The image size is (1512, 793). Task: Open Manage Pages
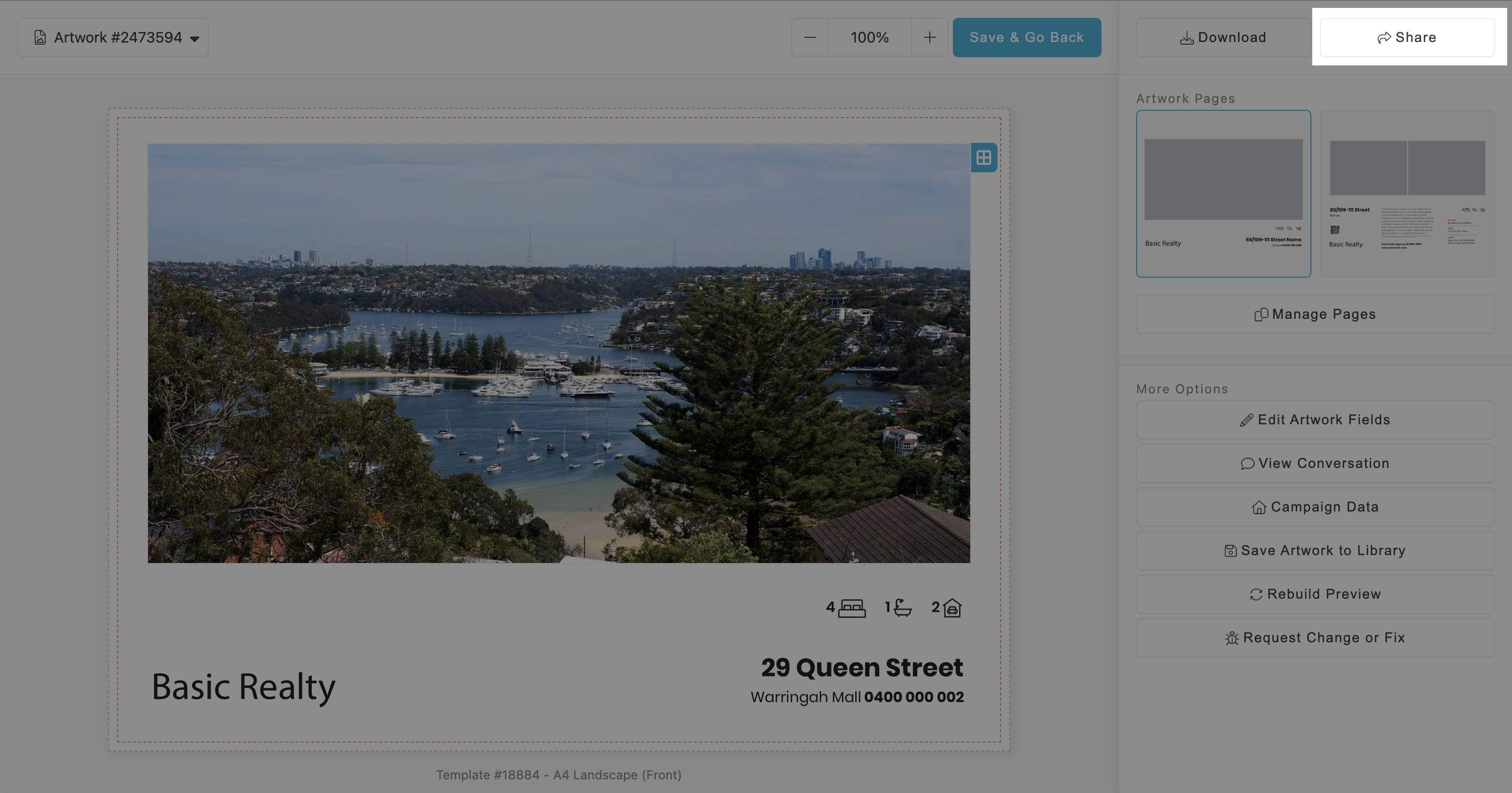pyautogui.click(x=1315, y=315)
